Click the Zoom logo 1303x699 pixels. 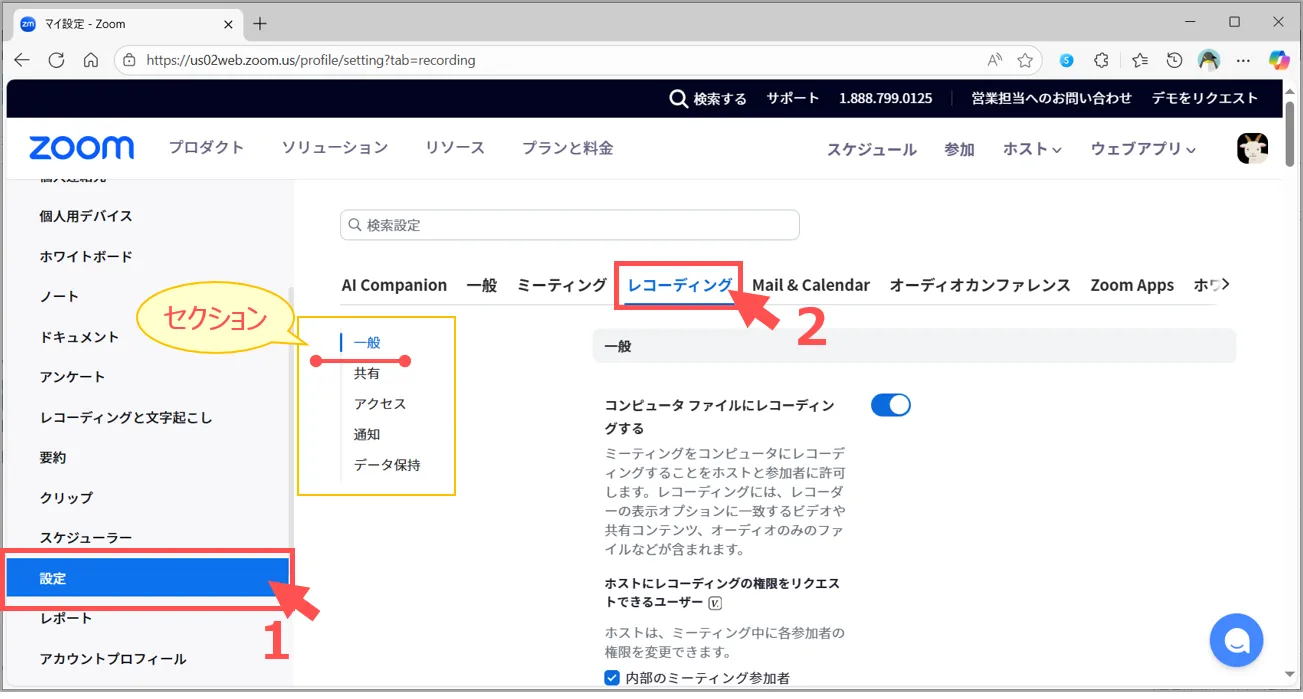(82, 148)
